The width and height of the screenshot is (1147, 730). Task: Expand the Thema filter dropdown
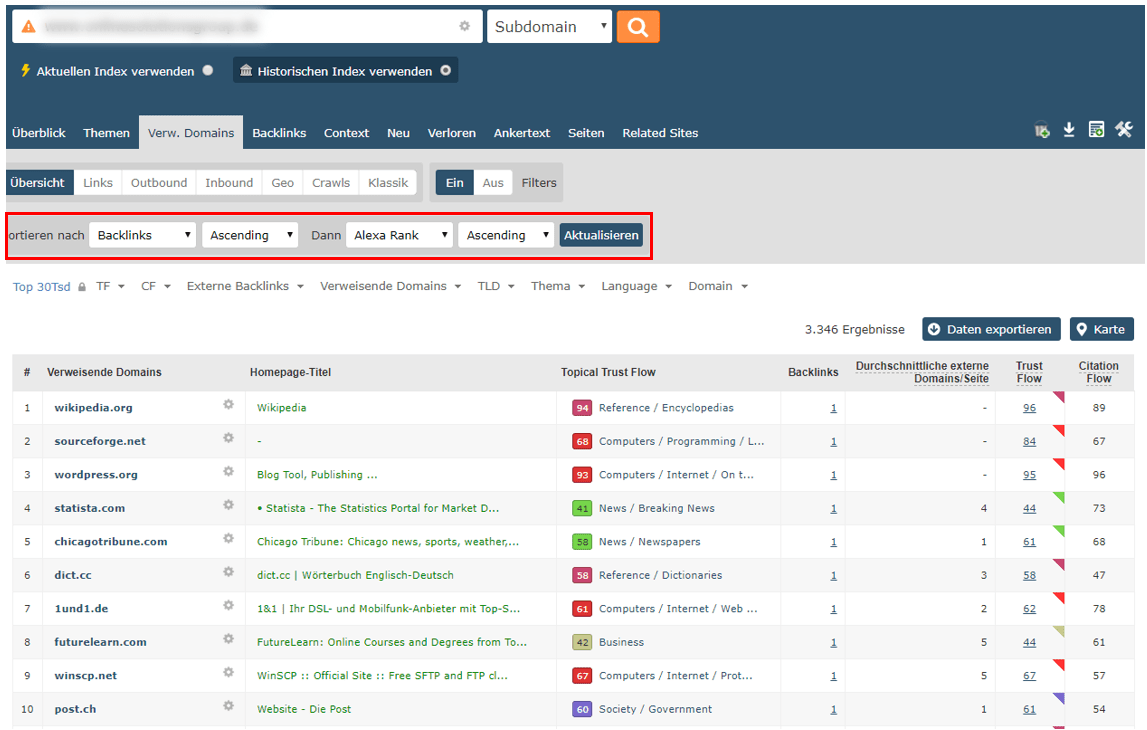click(558, 286)
